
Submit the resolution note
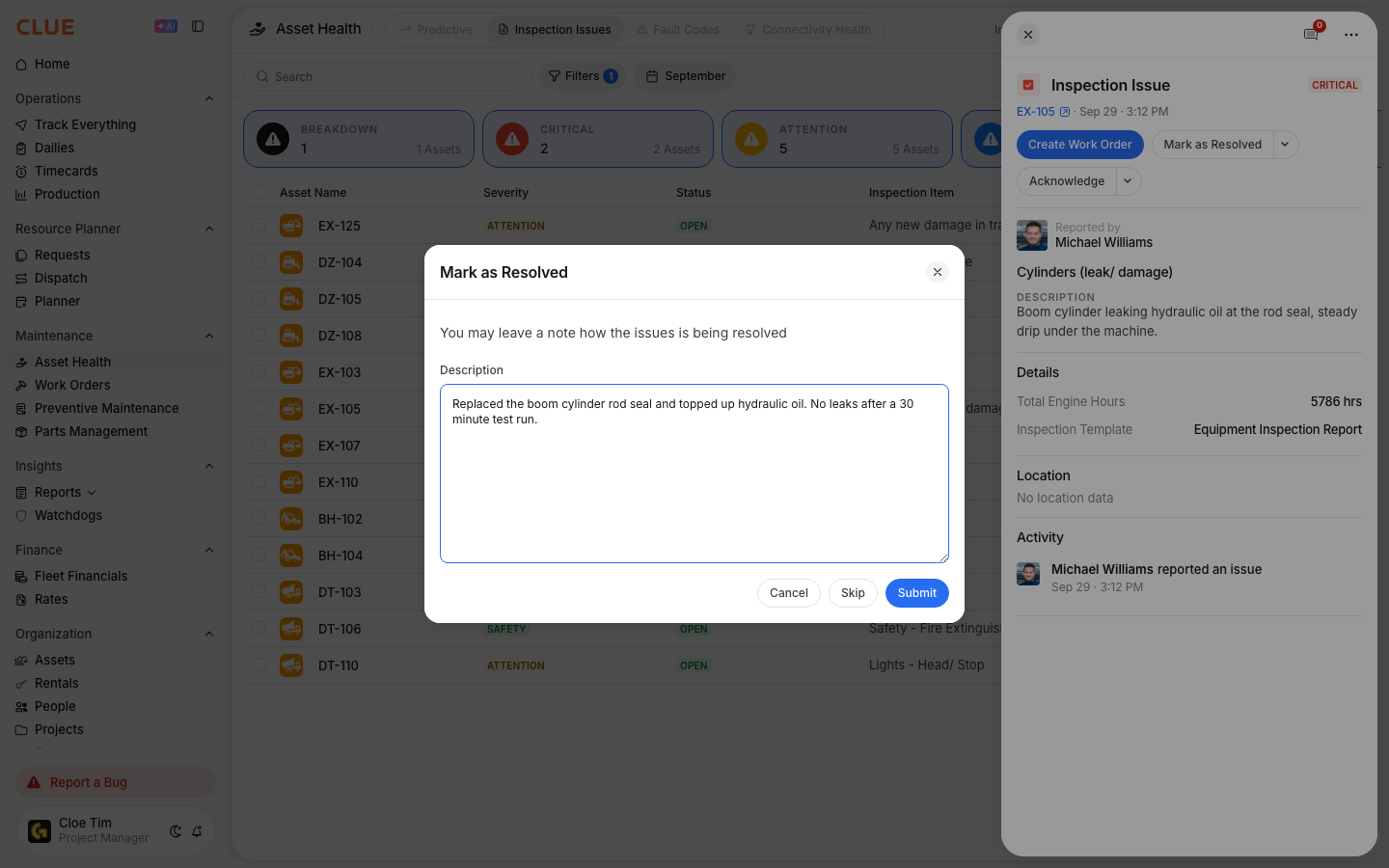click(917, 593)
